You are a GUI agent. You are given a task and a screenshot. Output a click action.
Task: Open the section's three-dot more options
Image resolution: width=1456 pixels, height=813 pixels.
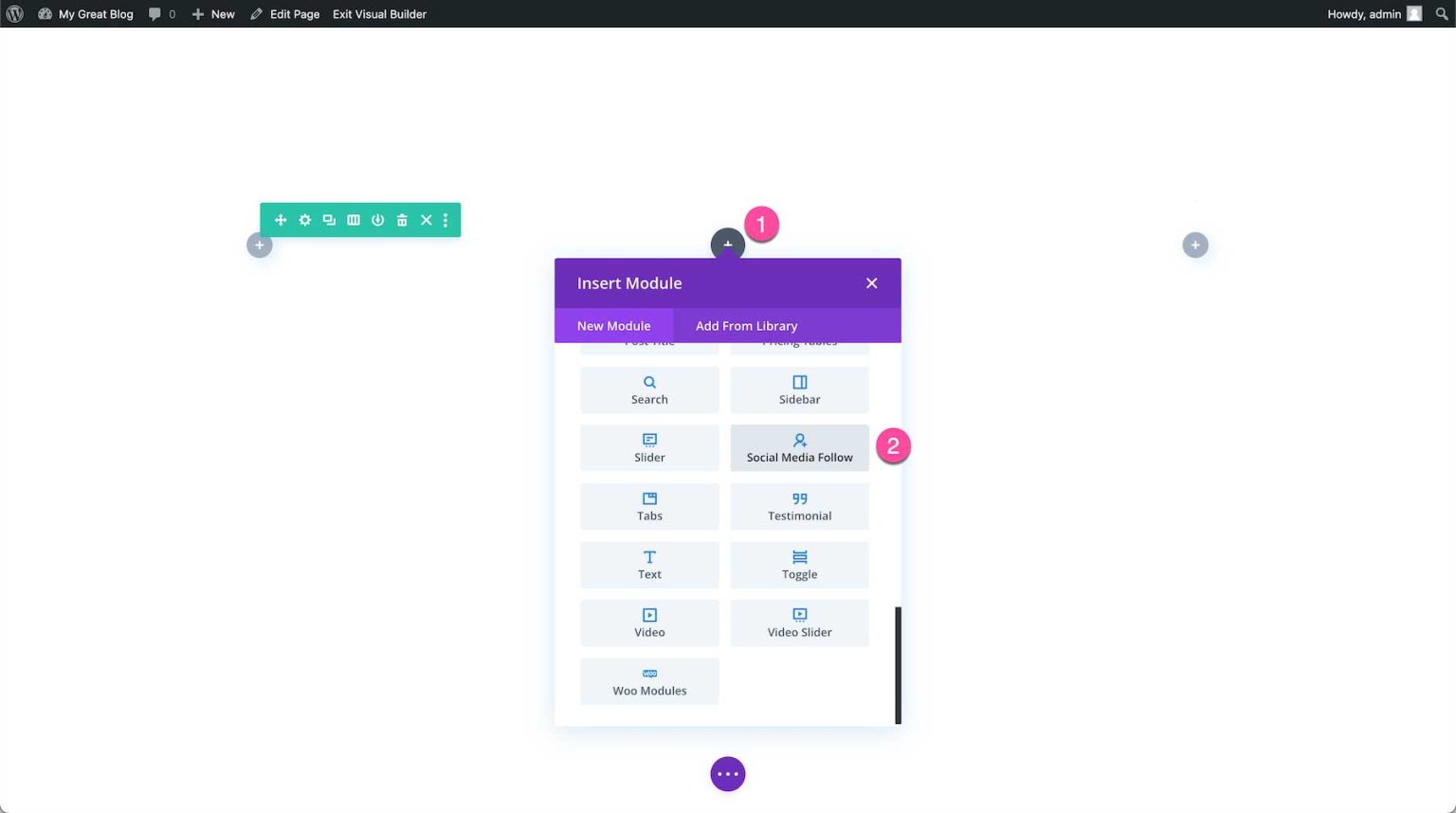tap(446, 220)
